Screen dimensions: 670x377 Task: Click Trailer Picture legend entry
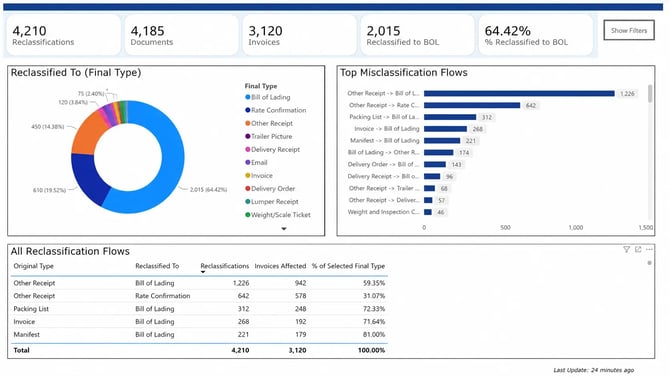point(269,136)
